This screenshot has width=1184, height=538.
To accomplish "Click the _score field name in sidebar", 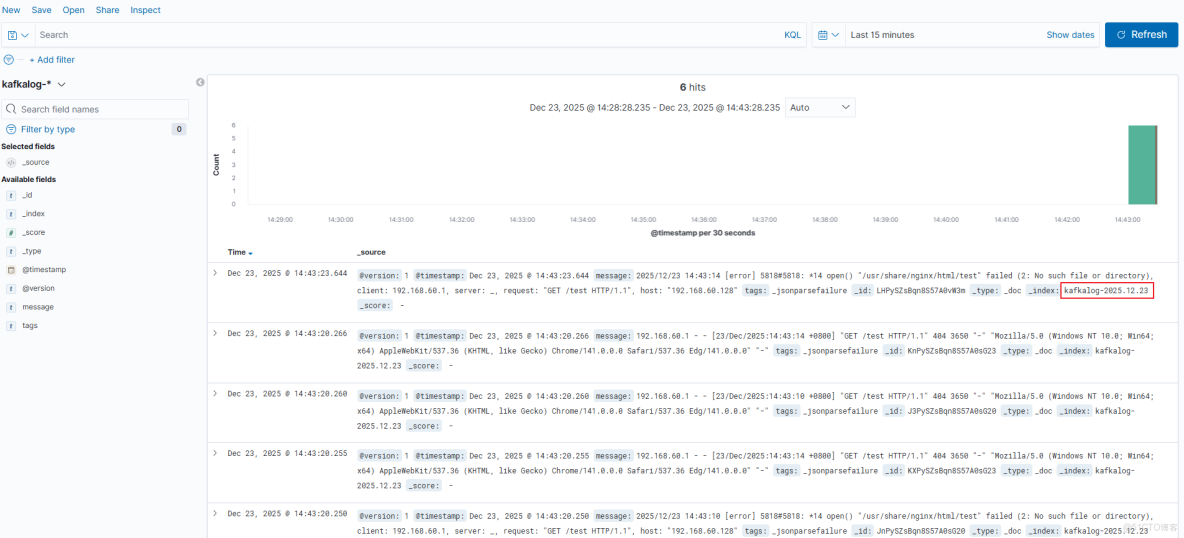I will pos(33,233).
